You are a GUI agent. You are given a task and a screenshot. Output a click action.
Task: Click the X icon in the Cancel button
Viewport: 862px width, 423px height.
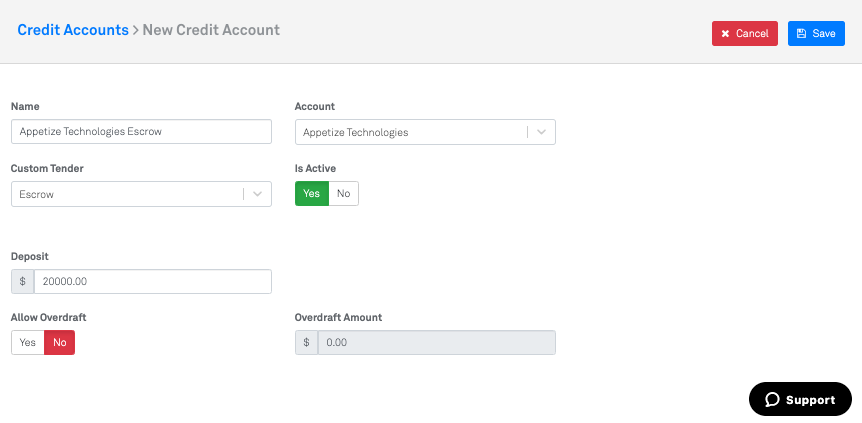(x=725, y=34)
